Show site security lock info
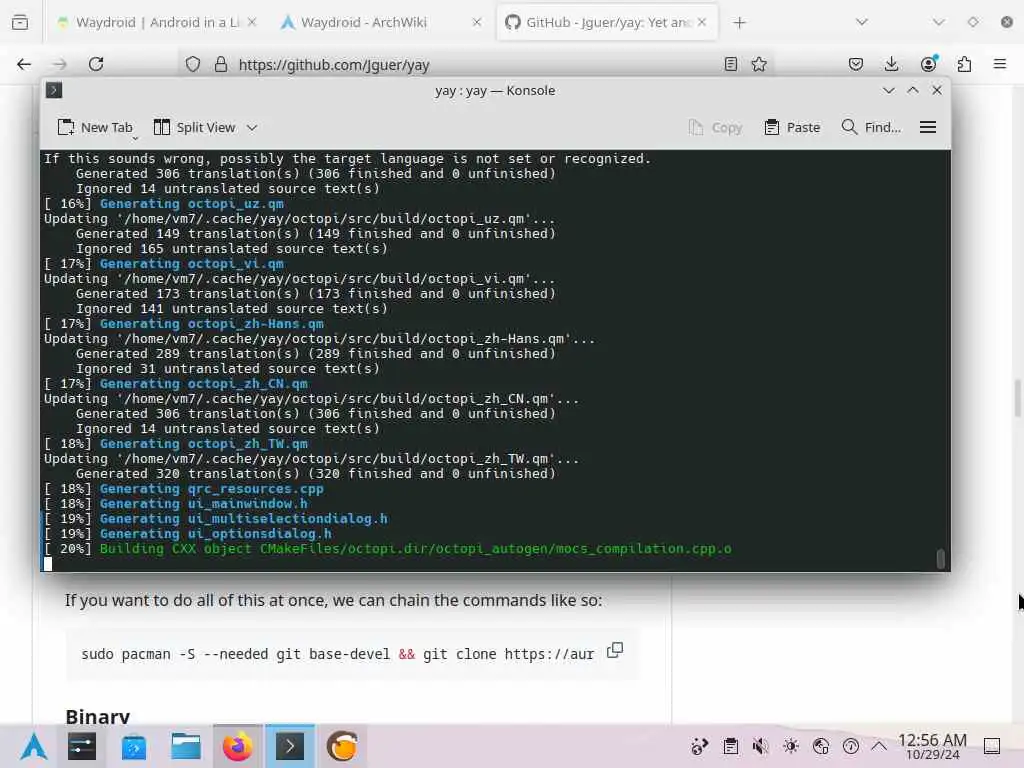 click(x=221, y=64)
